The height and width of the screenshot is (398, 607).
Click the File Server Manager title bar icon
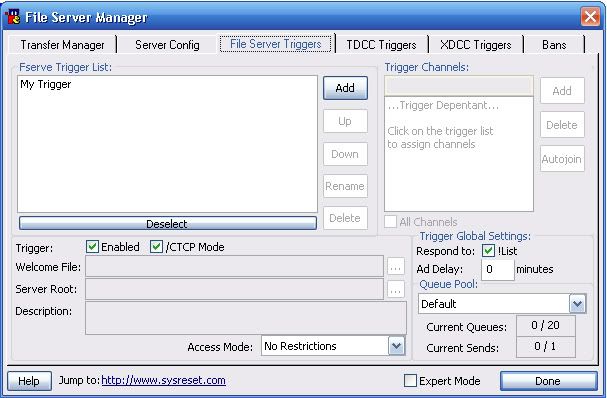pos(12,17)
